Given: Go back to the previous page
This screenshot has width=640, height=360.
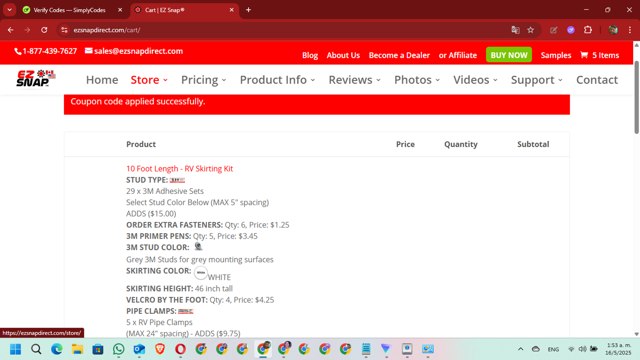Looking at the screenshot, I should coord(11,30).
